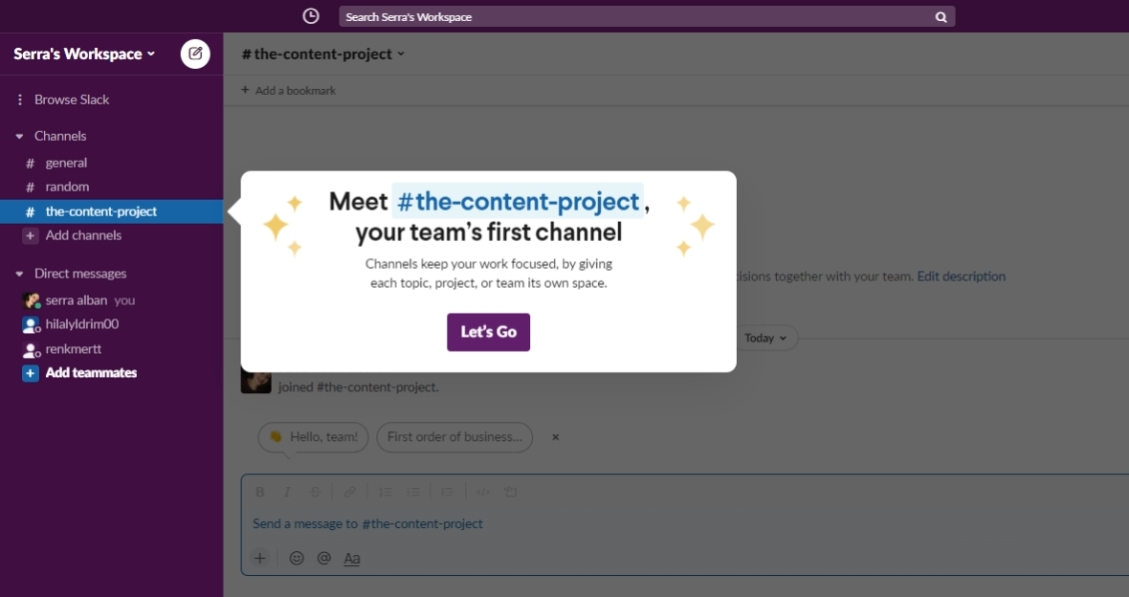
Task: Click the plus icon to attach content
Action: [x=260, y=558]
